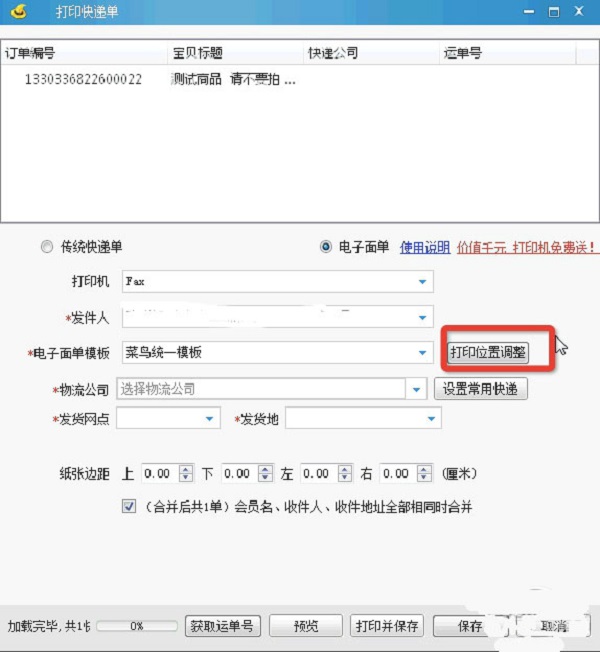Open the 电子面单模板 template dropdown
The width and height of the screenshot is (600, 652).
pyautogui.click(x=278, y=353)
